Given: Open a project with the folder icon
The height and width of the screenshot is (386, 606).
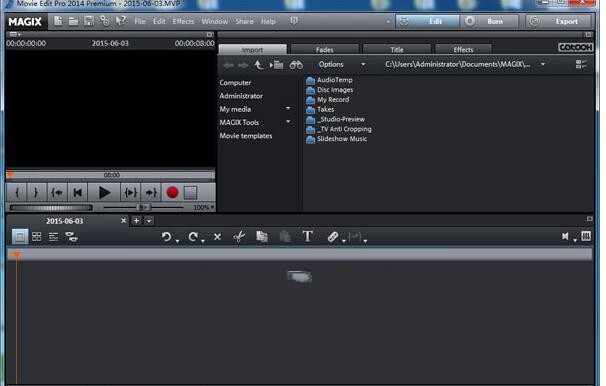Looking at the screenshot, I should (x=73, y=21).
